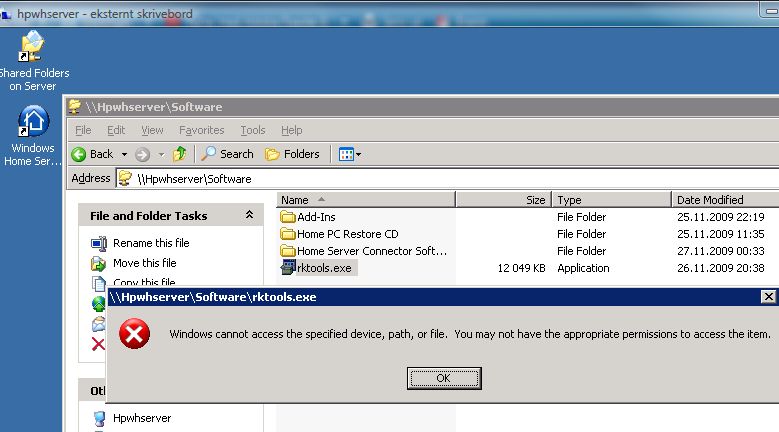Click the Add-Ins folder name
Viewport: 779px width, 432px height.
(x=316, y=217)
